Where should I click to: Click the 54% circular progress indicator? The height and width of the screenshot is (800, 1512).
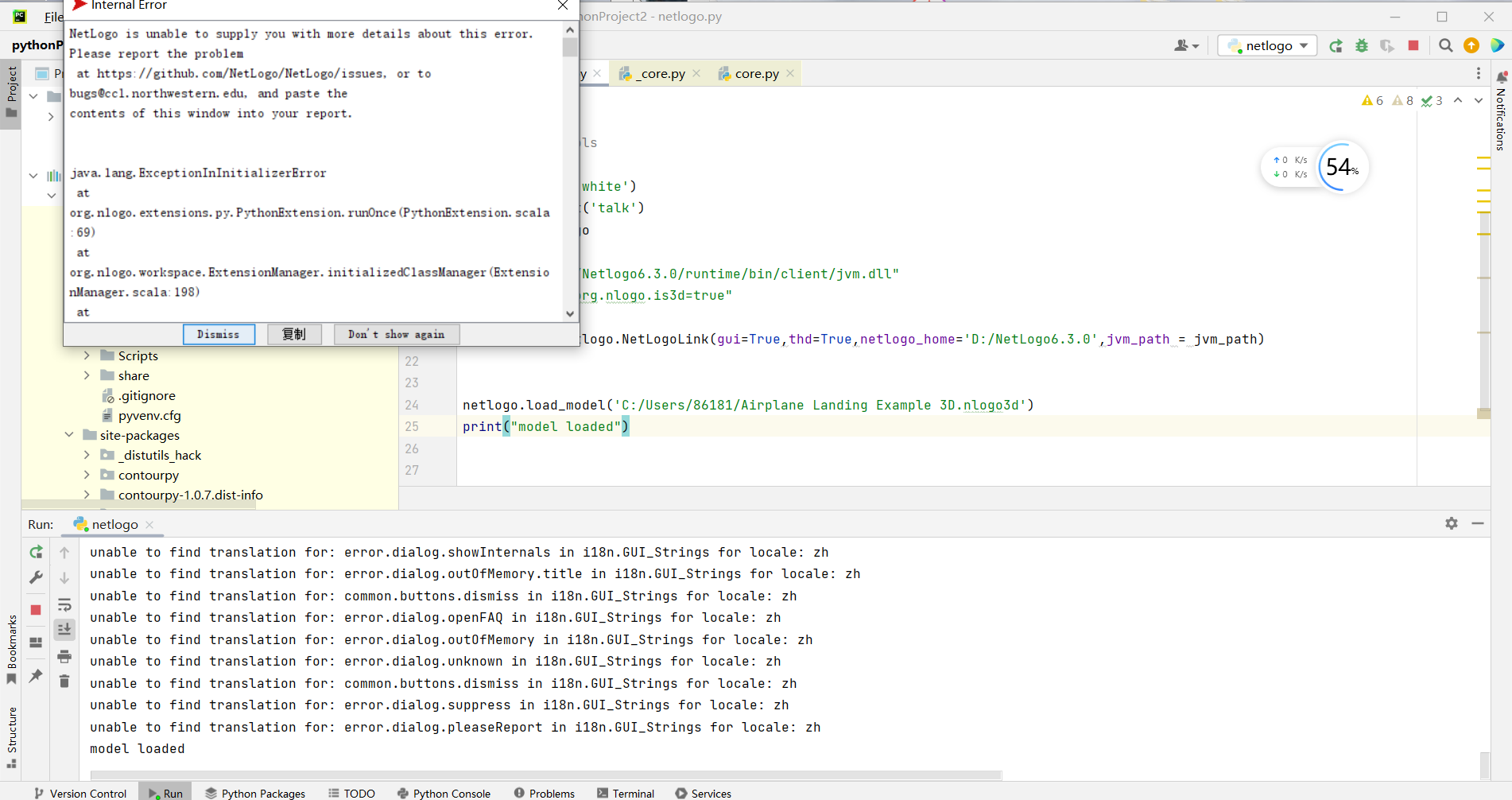pos(1342,167)
